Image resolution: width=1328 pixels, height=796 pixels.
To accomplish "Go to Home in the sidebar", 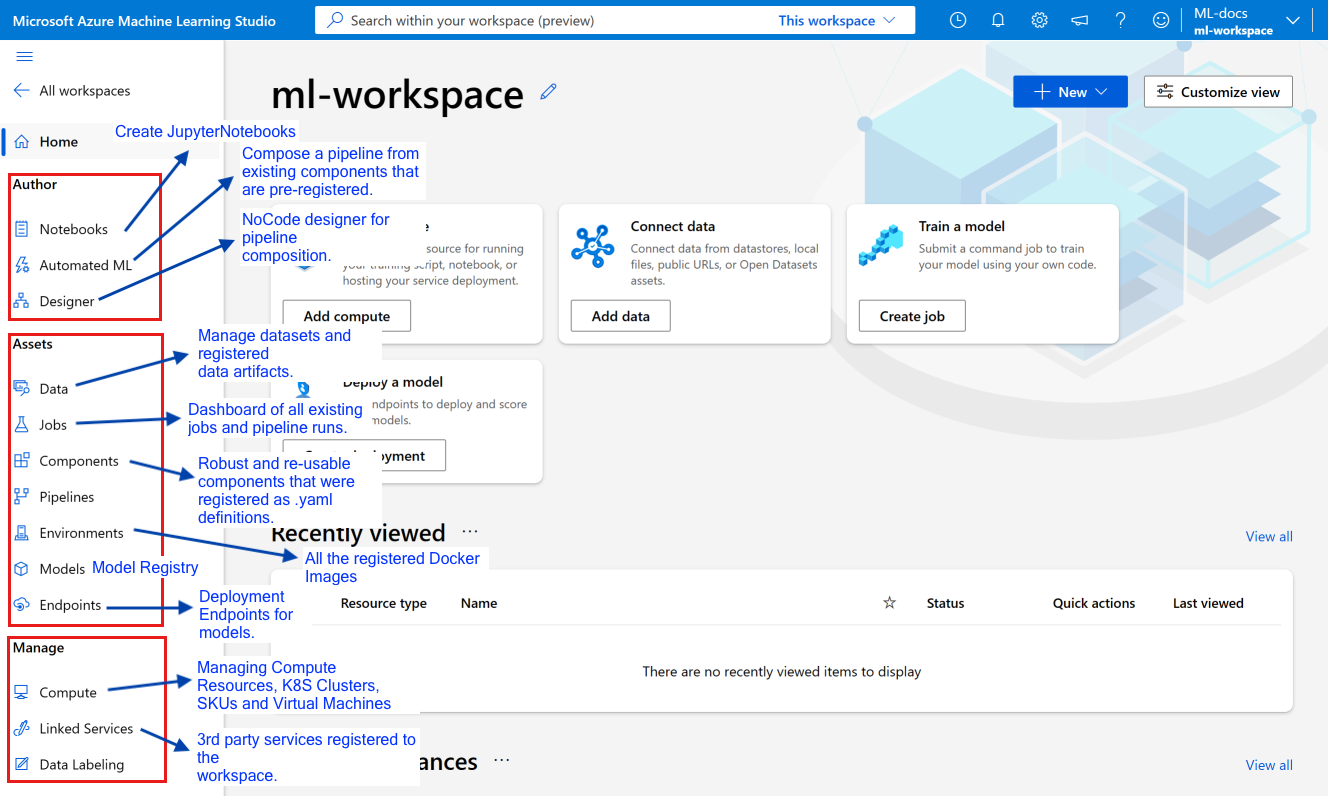I will pos(59,142).
